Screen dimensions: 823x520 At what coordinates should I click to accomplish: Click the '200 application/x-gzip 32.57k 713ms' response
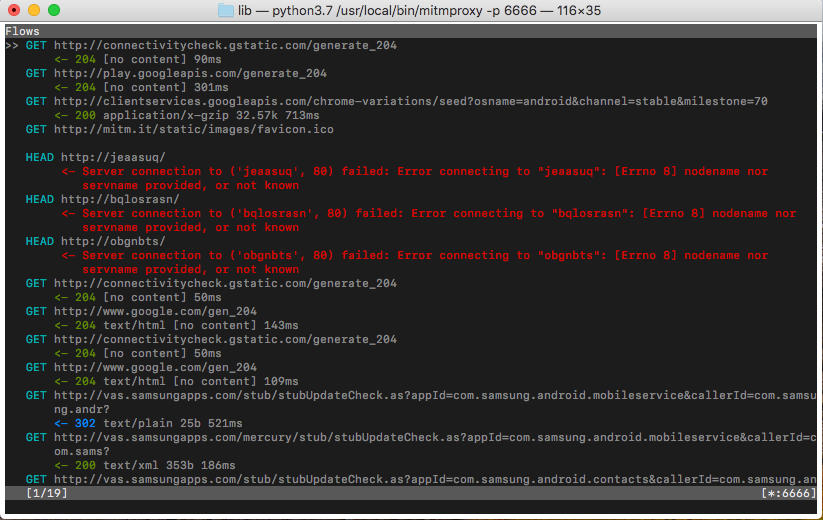[x=187, y=115]
